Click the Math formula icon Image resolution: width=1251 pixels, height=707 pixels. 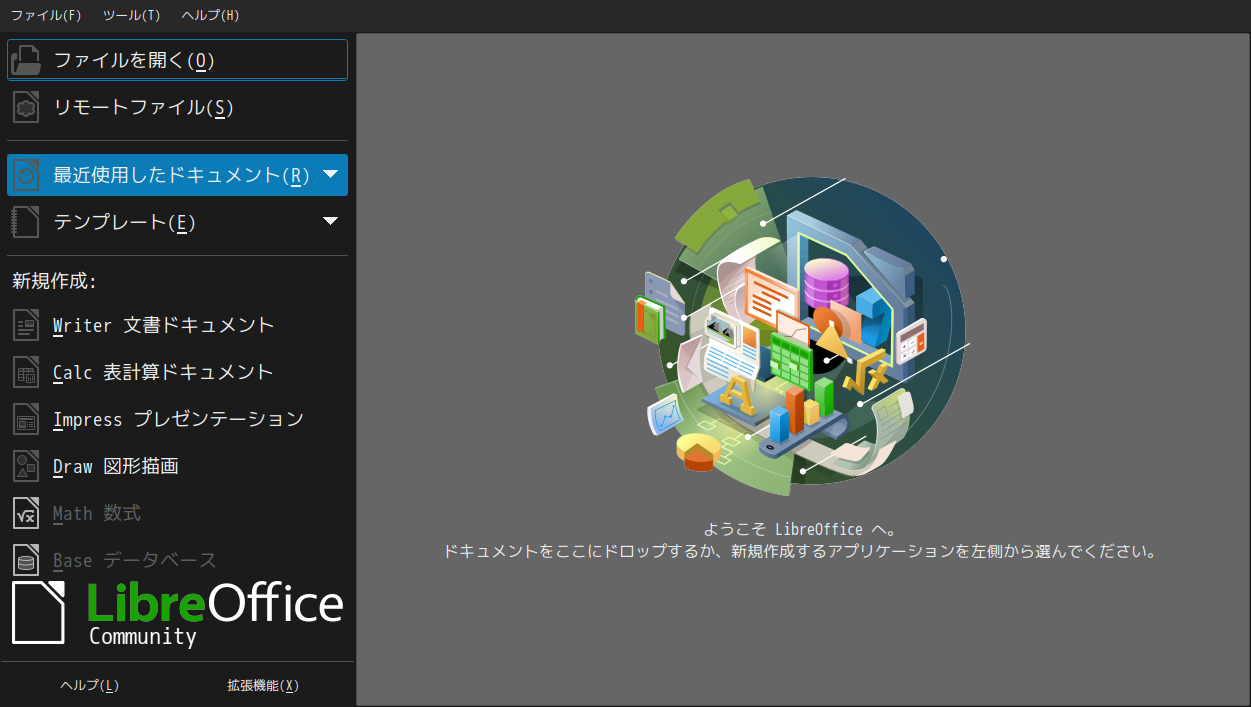(26, 513)
